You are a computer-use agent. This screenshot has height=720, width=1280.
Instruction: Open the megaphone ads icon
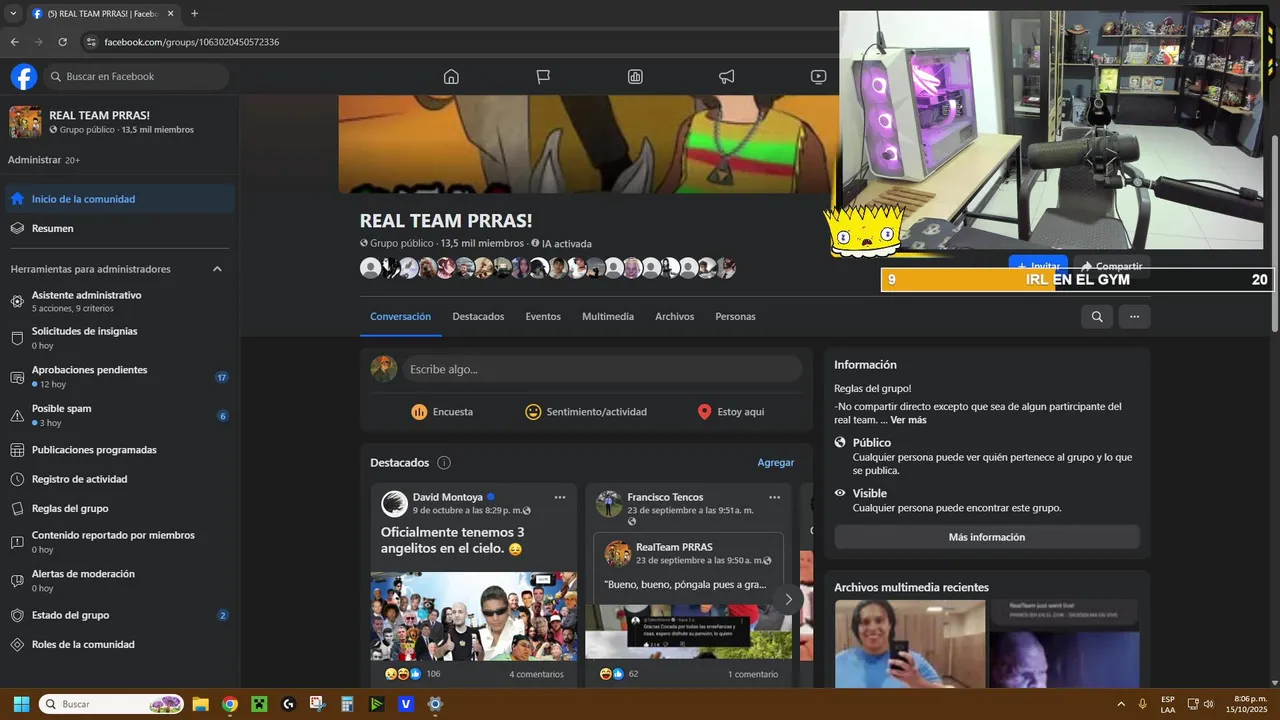pos(727,77)
